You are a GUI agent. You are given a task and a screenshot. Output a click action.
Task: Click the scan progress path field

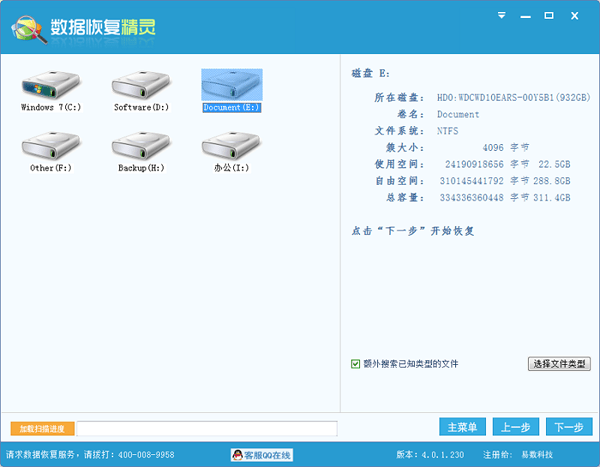[x=207, y=429]
